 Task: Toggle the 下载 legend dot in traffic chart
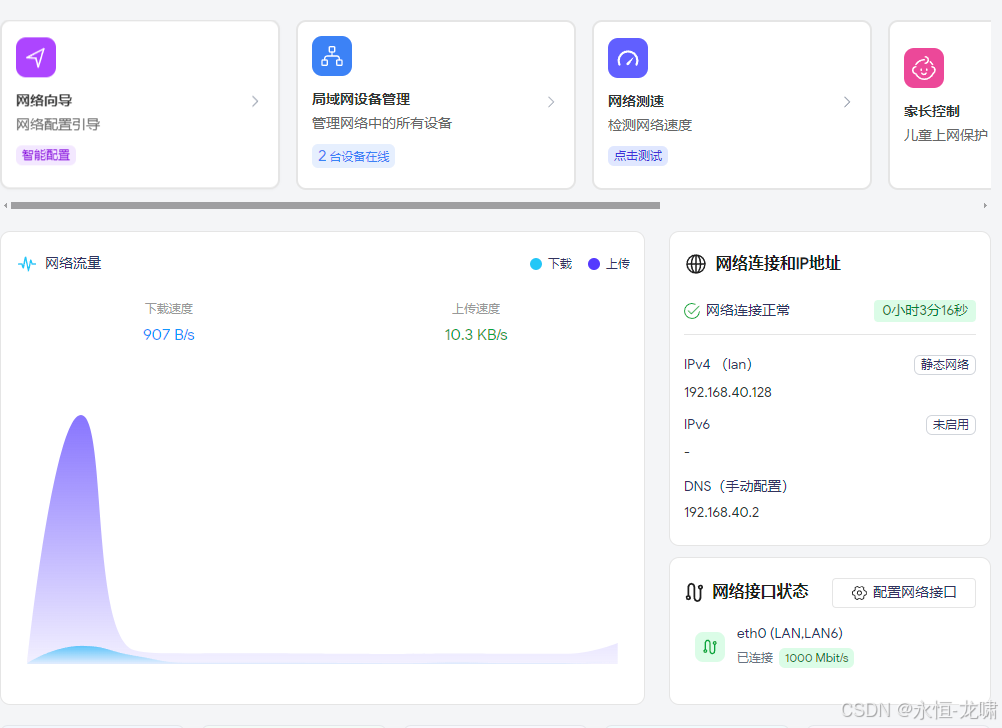[536, 264]
